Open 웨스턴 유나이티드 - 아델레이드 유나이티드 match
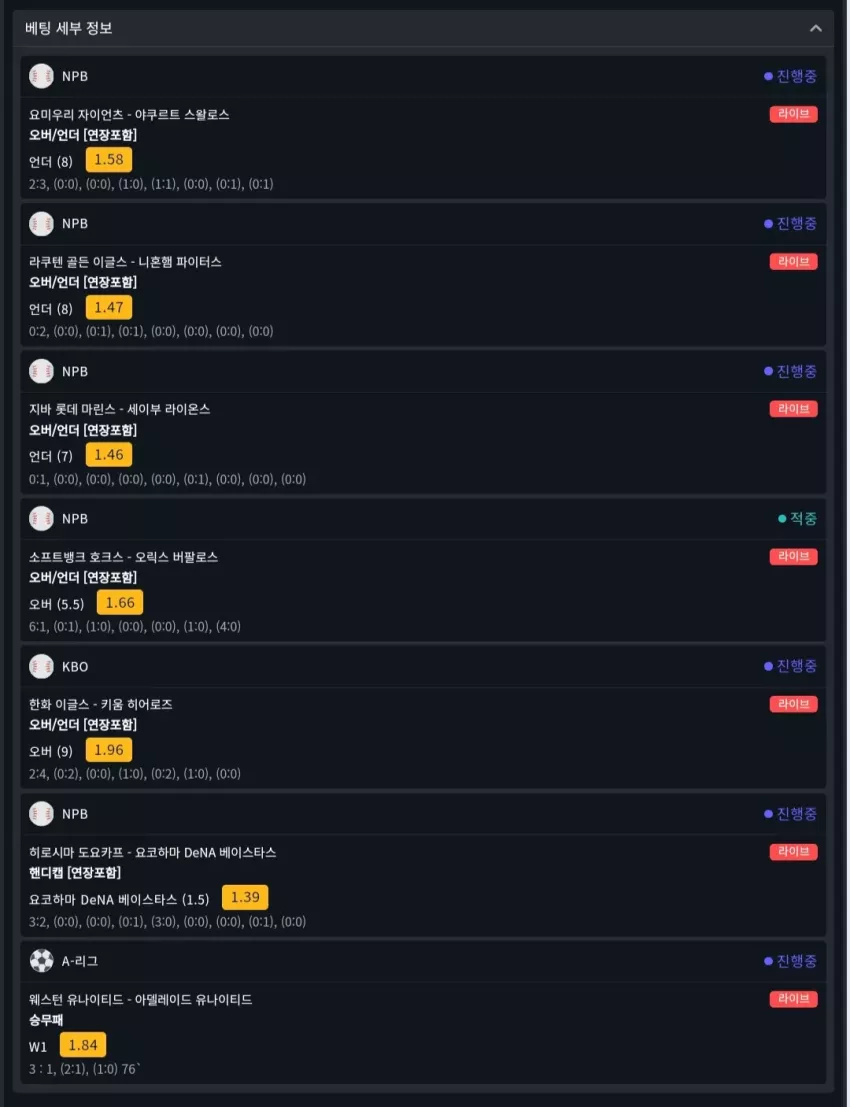This screenshot has width=850, height=1107. point(140,1000)
